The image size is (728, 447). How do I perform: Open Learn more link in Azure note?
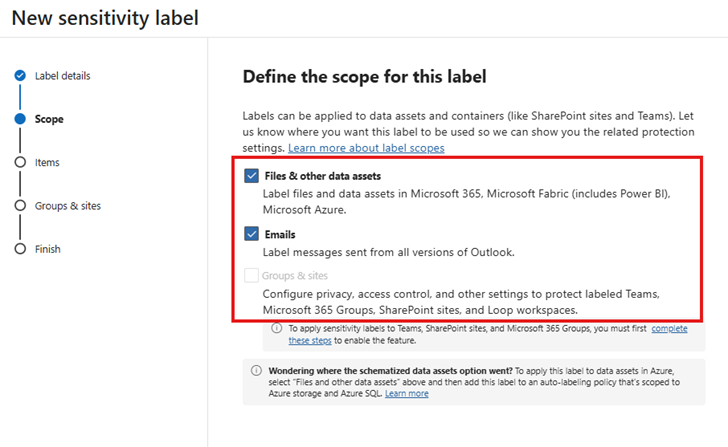tap(406, 394)
